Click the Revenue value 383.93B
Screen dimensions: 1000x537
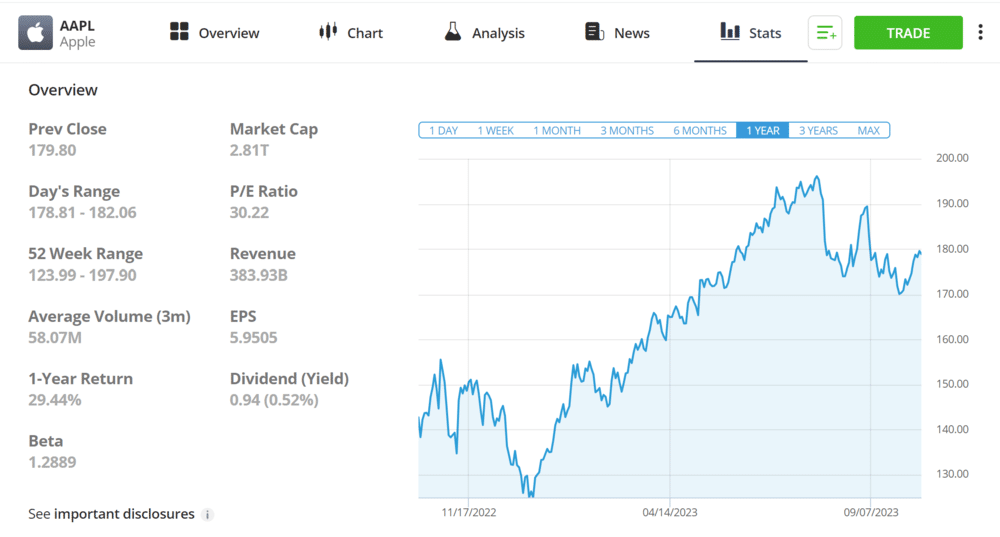click(259, 276)
